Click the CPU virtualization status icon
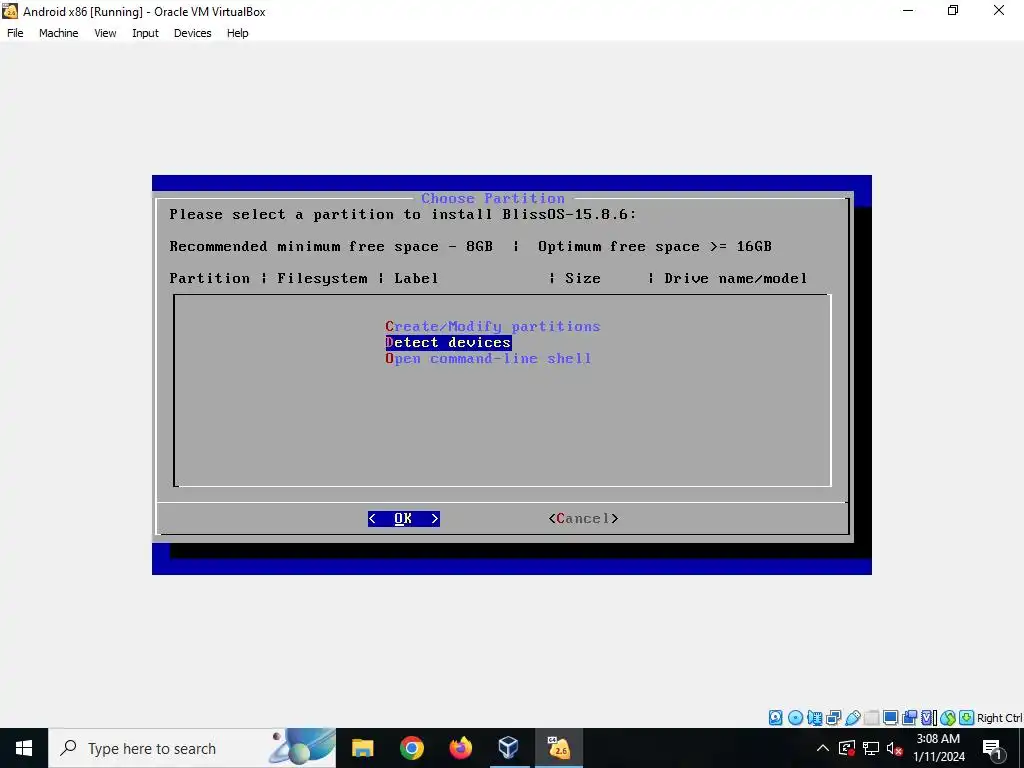The image size is (1024, 768). 929,718
